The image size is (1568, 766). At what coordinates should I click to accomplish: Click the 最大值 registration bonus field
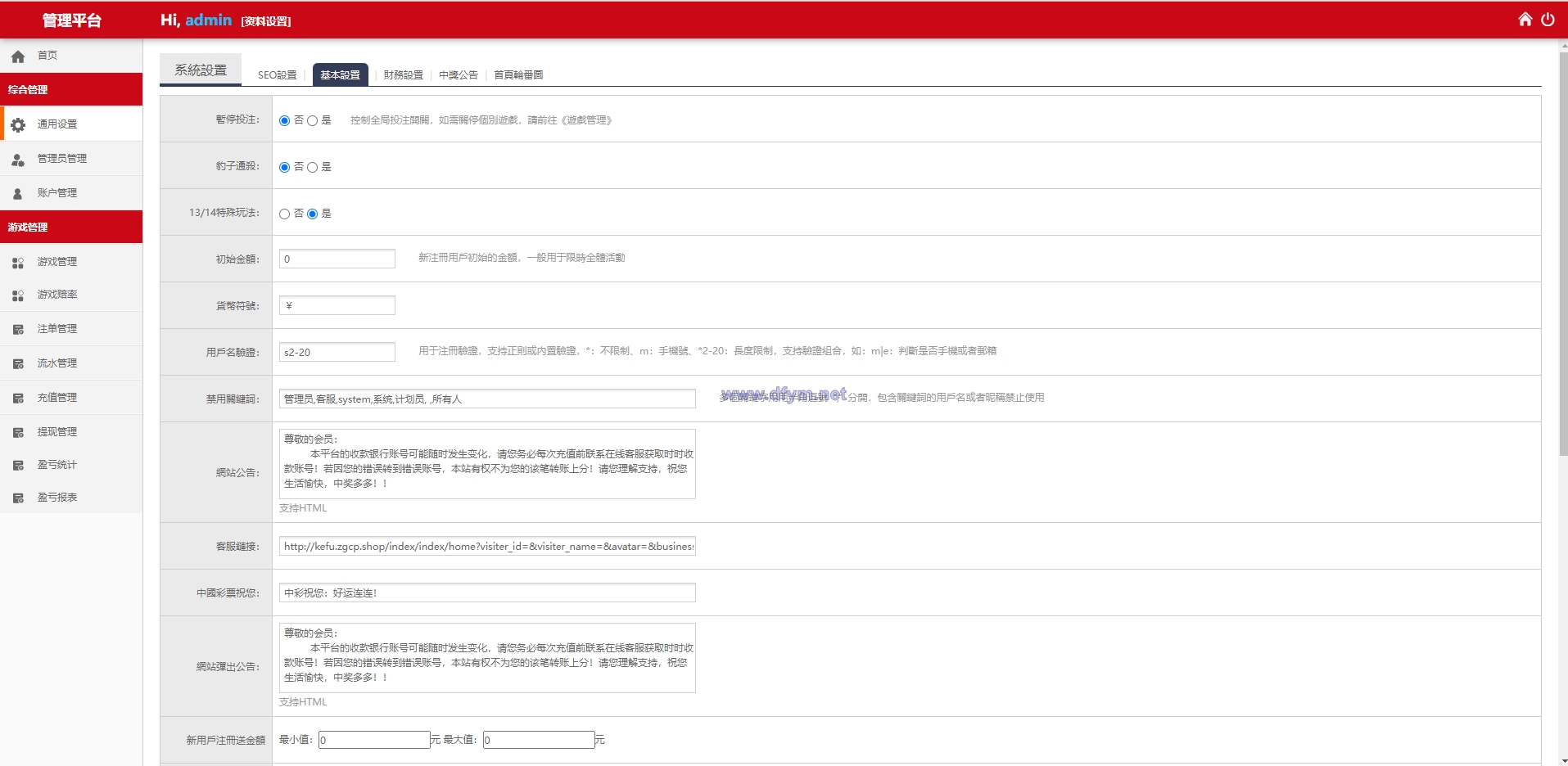click(x=539, y=740)
